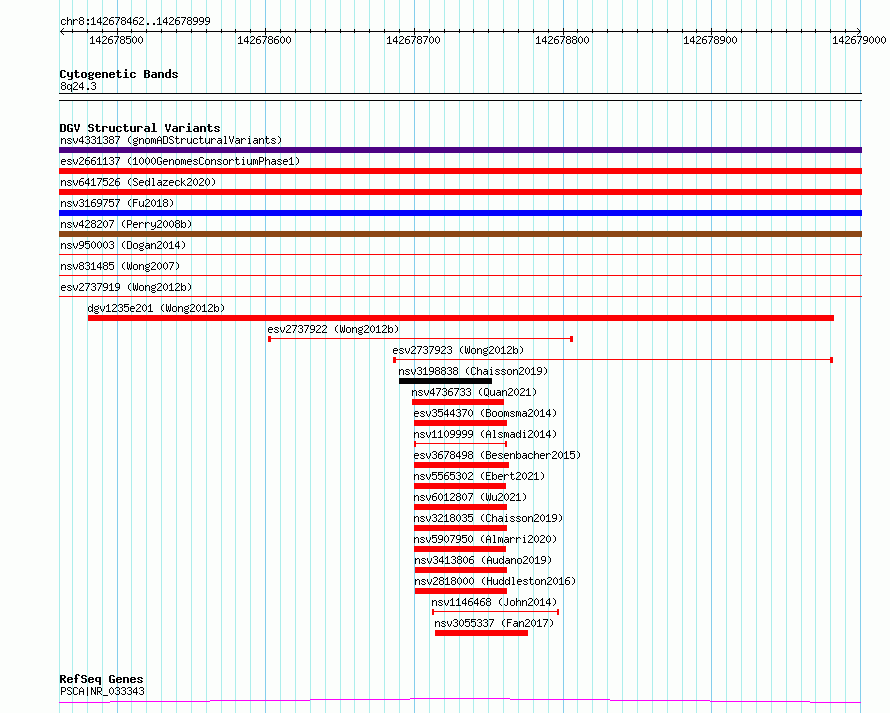Open nsv831485 Wong2007 variant label
The width and height of the screenshot is (890, 713).
coord(120,266)
